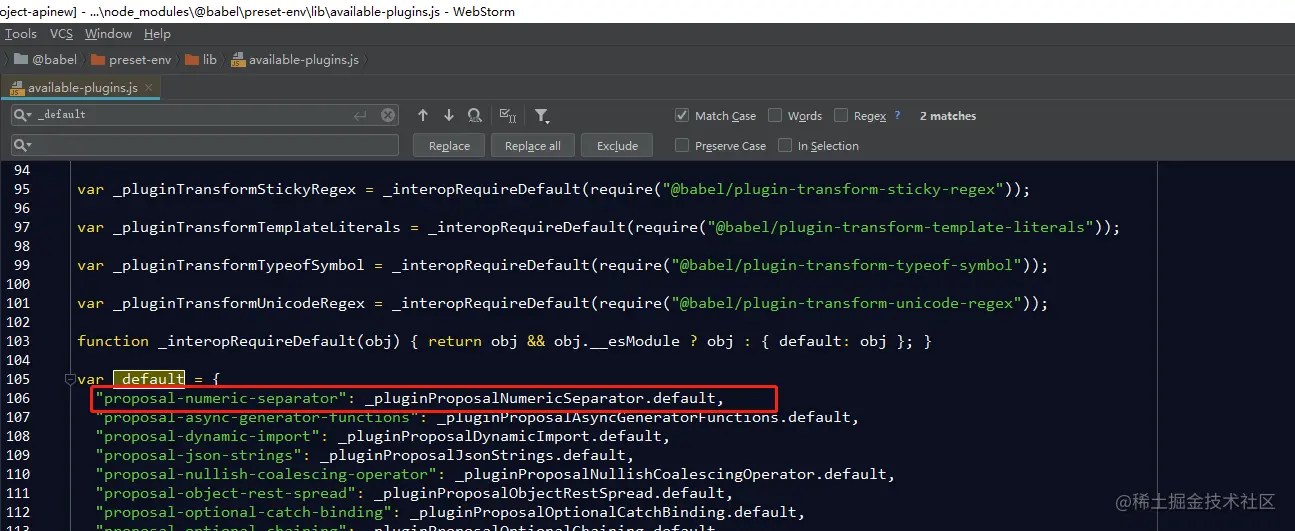
Task: Click the new line icon in find field
Action: pos(360,116)
